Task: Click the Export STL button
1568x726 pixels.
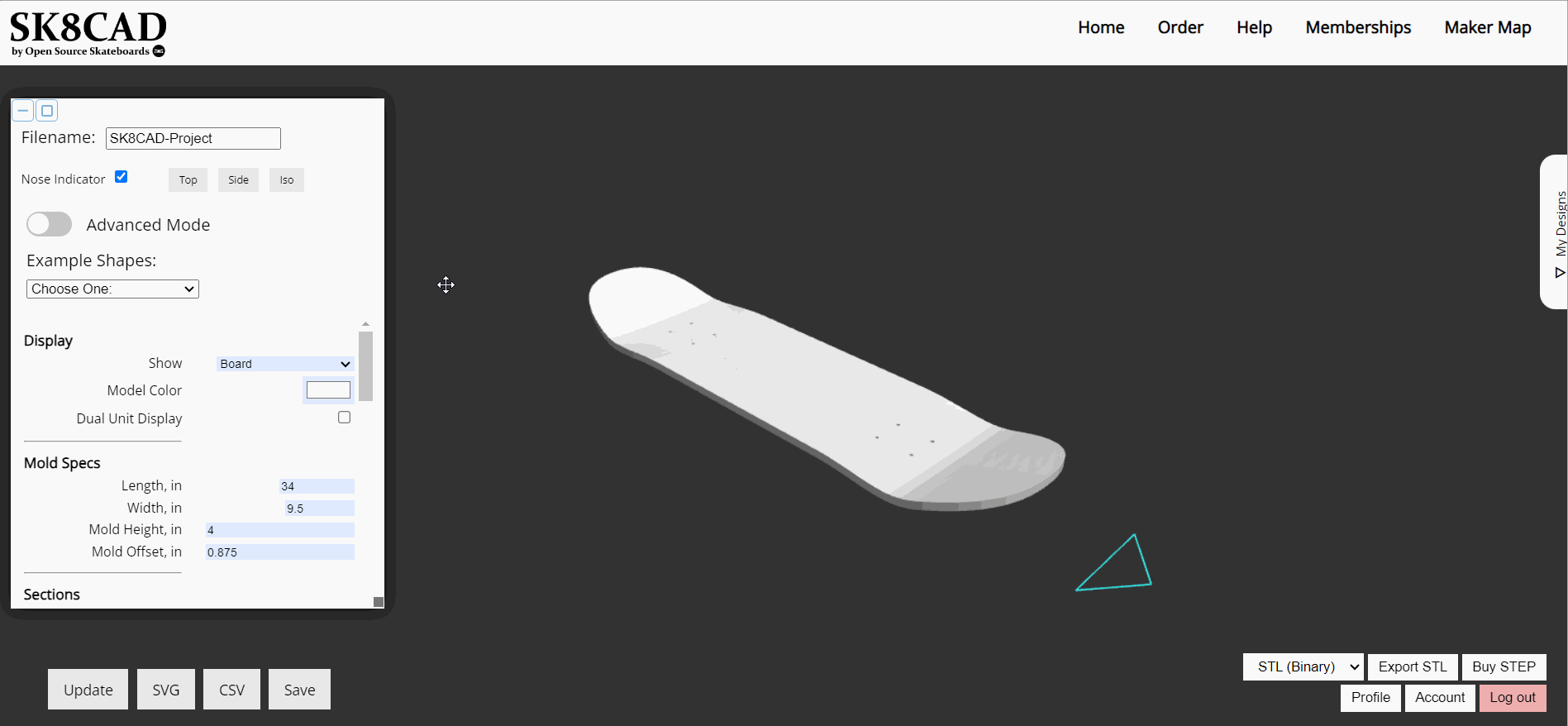Action: click(x=1413, y=666)
